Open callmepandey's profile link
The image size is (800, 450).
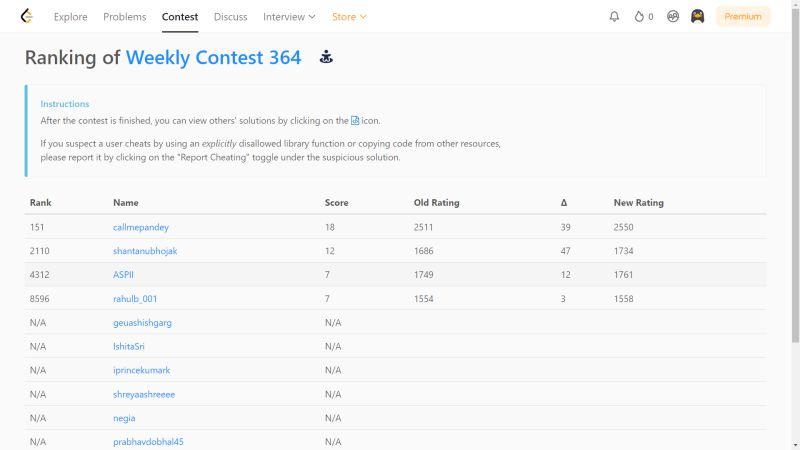[x=141, y=227]
